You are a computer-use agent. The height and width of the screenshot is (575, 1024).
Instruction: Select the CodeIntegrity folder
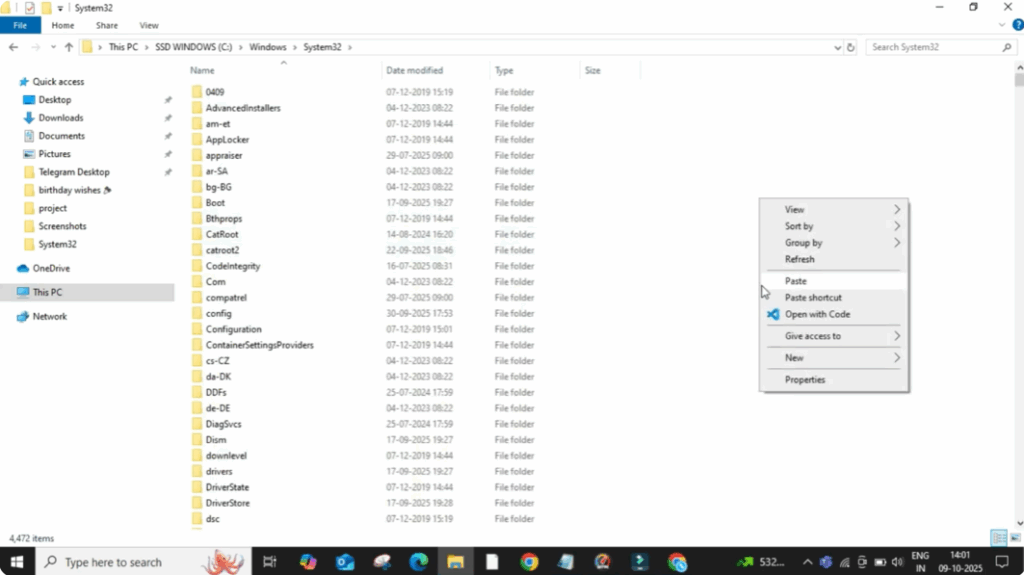coord(232,267)
